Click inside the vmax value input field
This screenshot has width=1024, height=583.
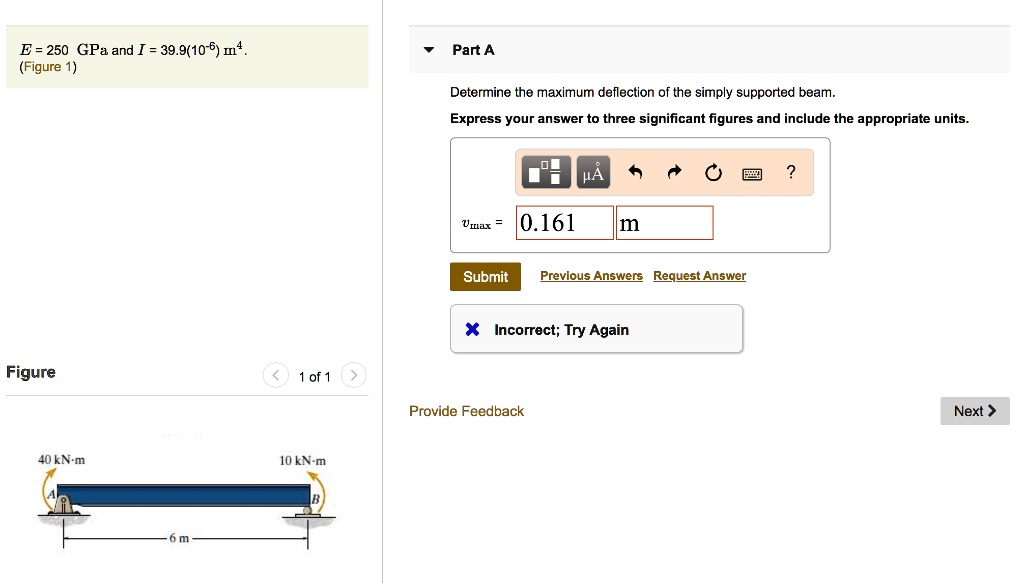click(x=563, y=221)
